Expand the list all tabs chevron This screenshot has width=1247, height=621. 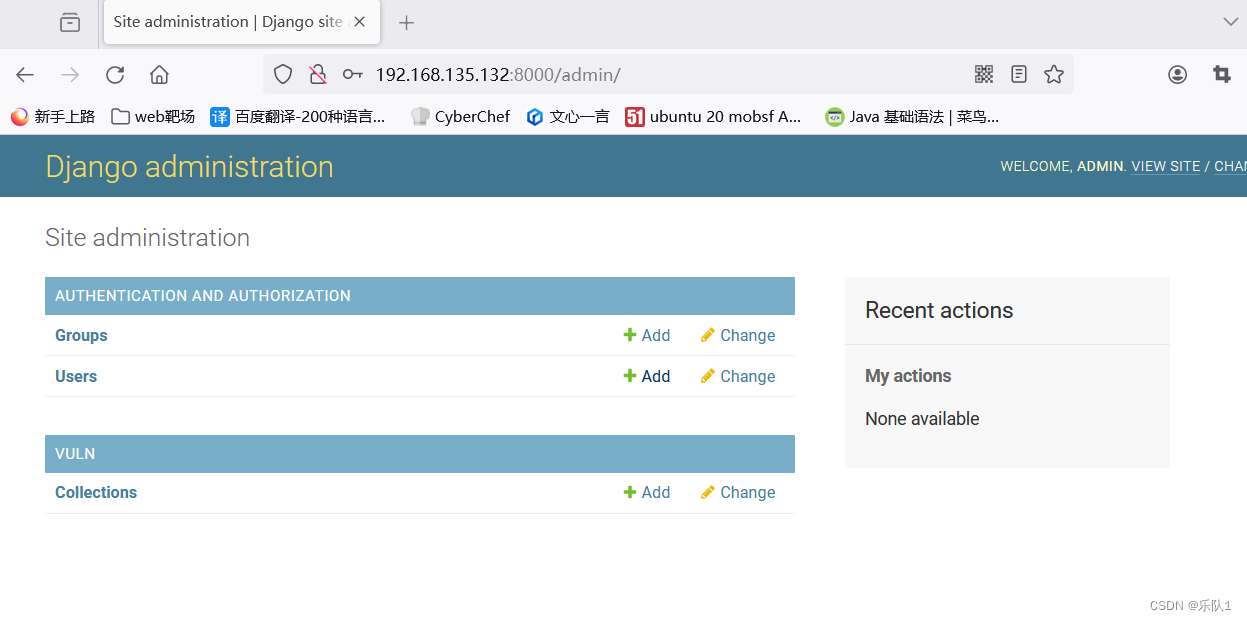[1231, 21]
